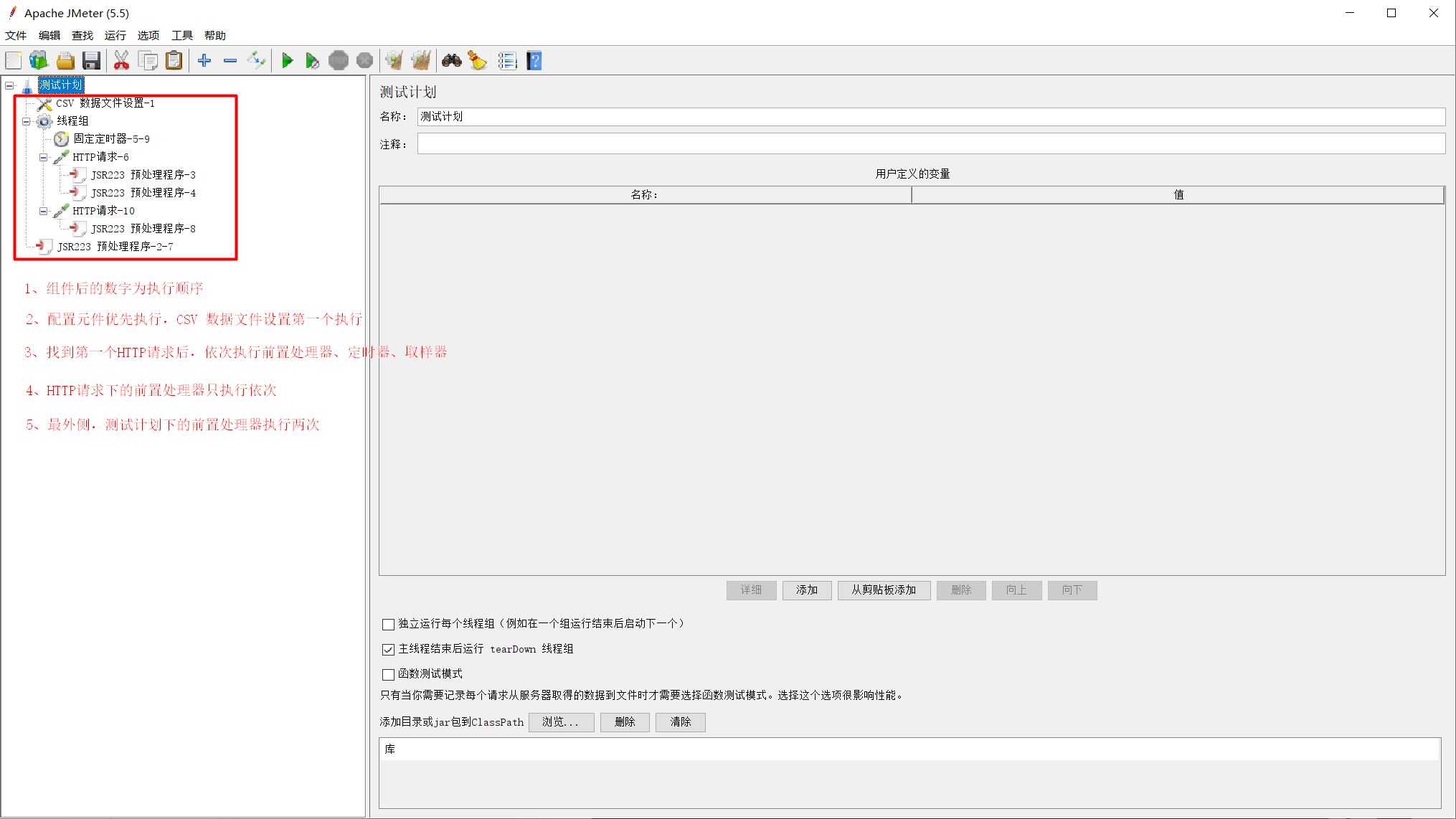The height and width of the screenshot is (819, 1456).
Task: Select JSR223 预处理程序-8 tree item
Action: (143, 229)
